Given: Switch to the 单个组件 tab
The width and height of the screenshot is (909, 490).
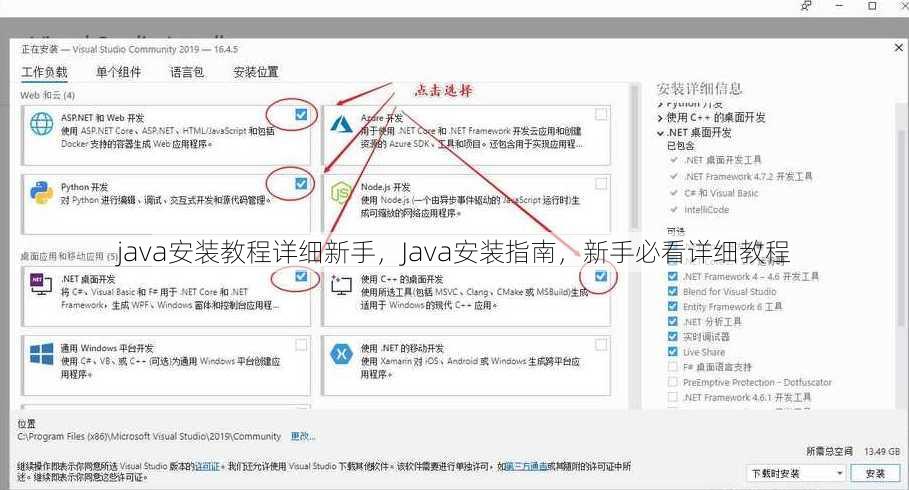Looking at the screenshot, I should [119, 72].
